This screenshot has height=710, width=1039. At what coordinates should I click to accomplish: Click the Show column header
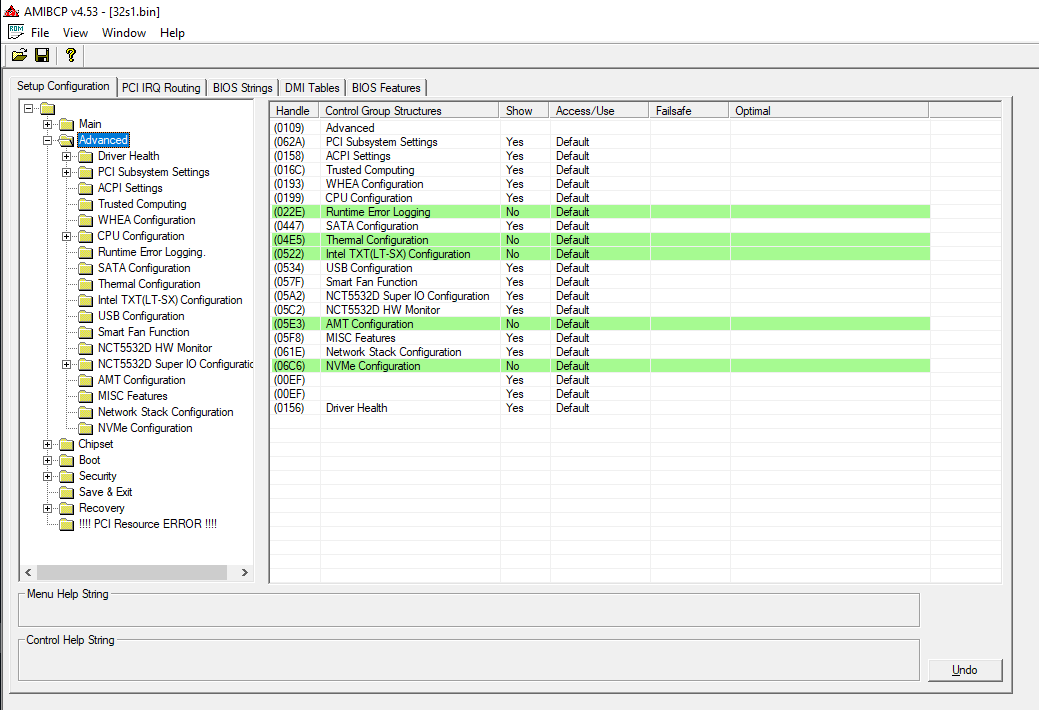[523, 111]
